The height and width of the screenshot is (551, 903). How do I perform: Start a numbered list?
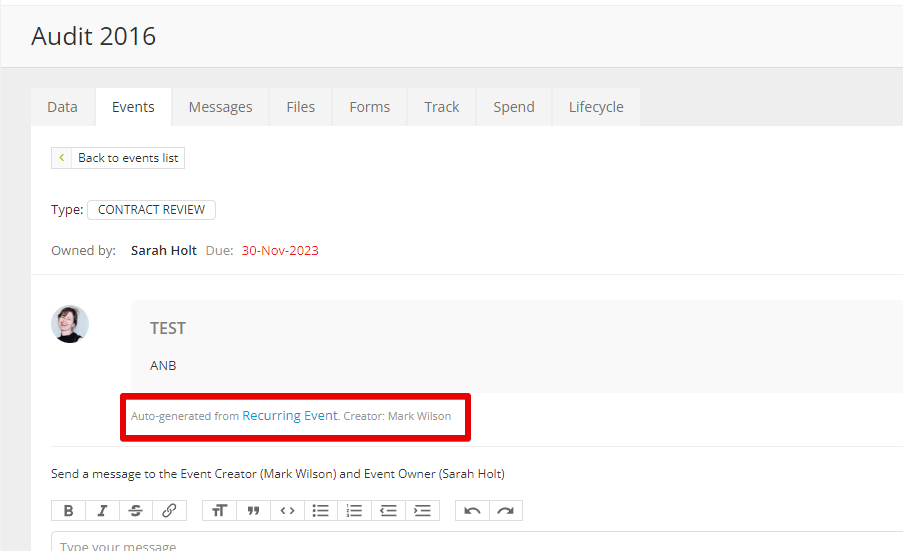click(x=354, y=510)
